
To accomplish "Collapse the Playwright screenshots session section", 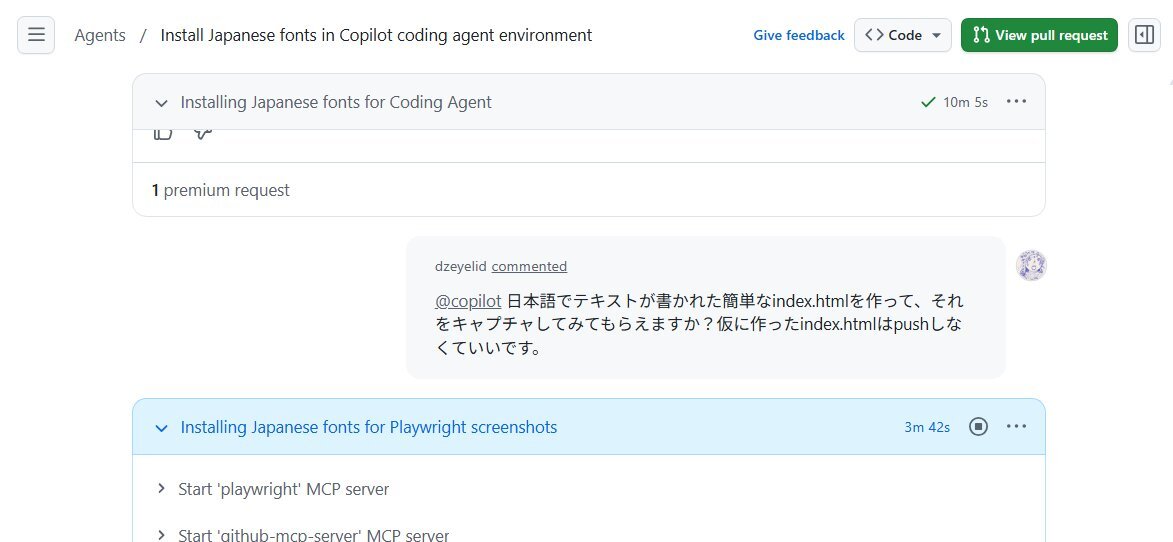I will coord(161,428).
